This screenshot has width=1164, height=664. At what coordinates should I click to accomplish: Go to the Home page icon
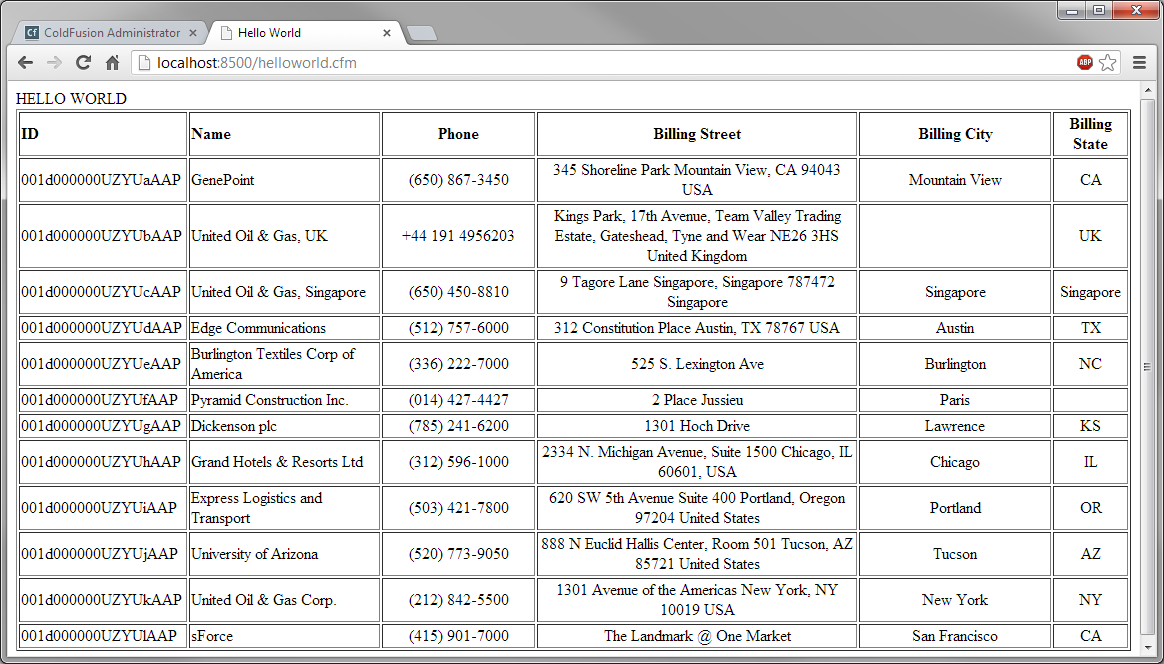click(113, 63)
